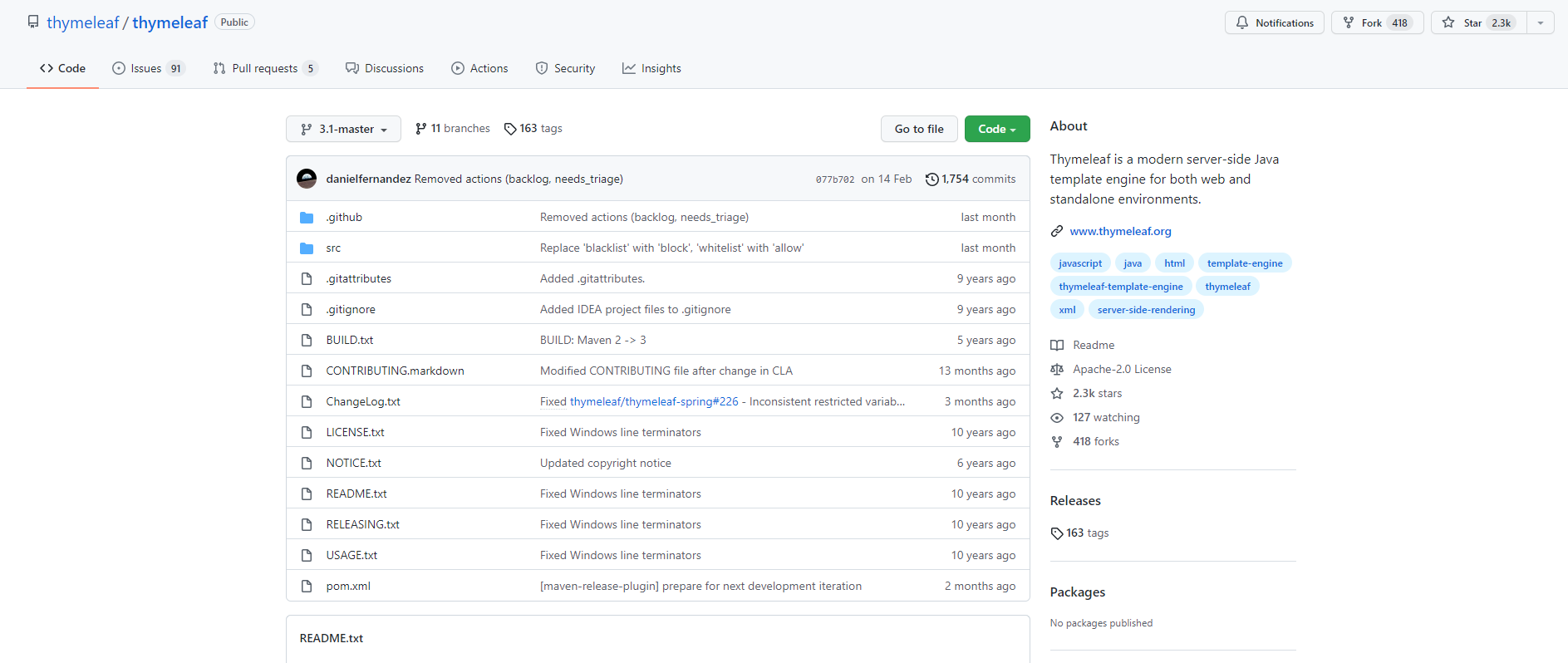View the 11 branches link
The width and height of the screenshot is (1568, 663).
[x=453, y=129]
